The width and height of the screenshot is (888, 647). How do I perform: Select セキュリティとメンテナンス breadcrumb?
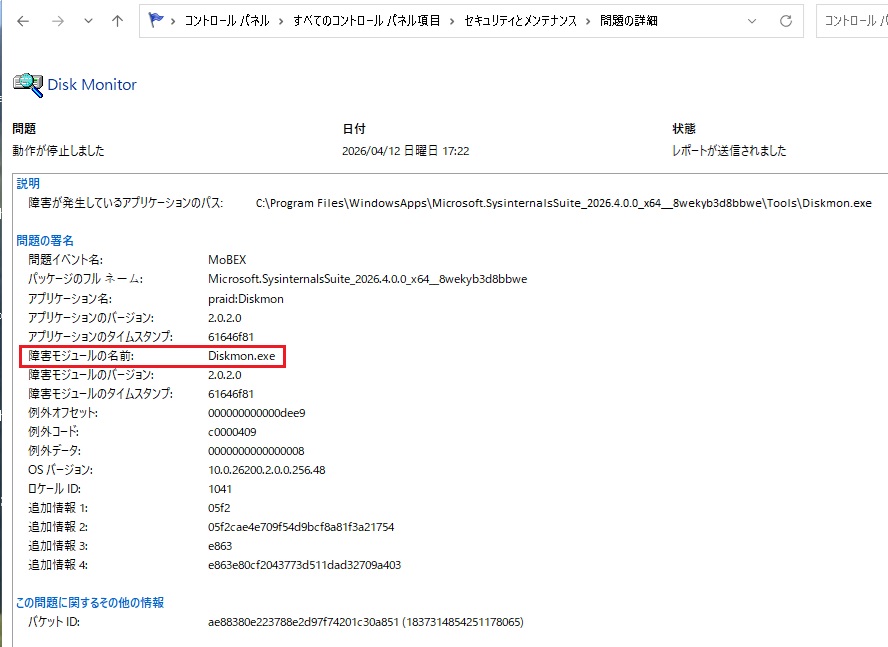pos(520,21)
